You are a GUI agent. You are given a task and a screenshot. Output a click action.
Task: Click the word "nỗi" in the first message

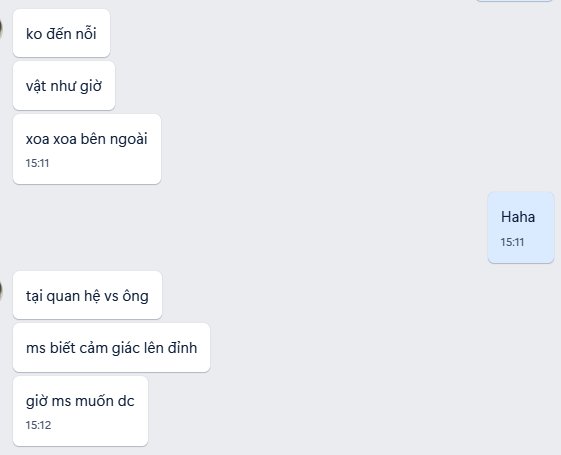click(x=86, y=34)
